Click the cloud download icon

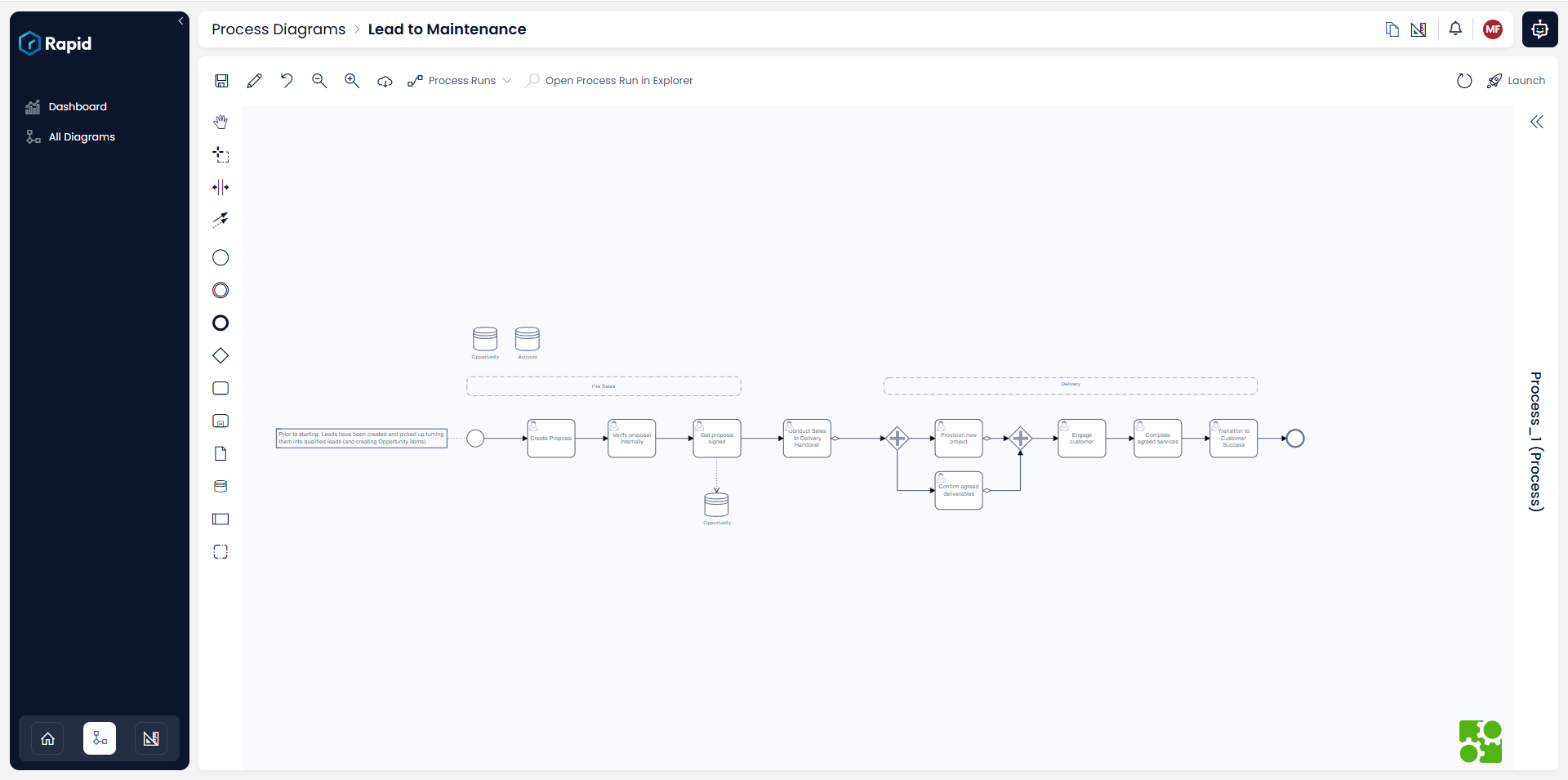point(385,81)
